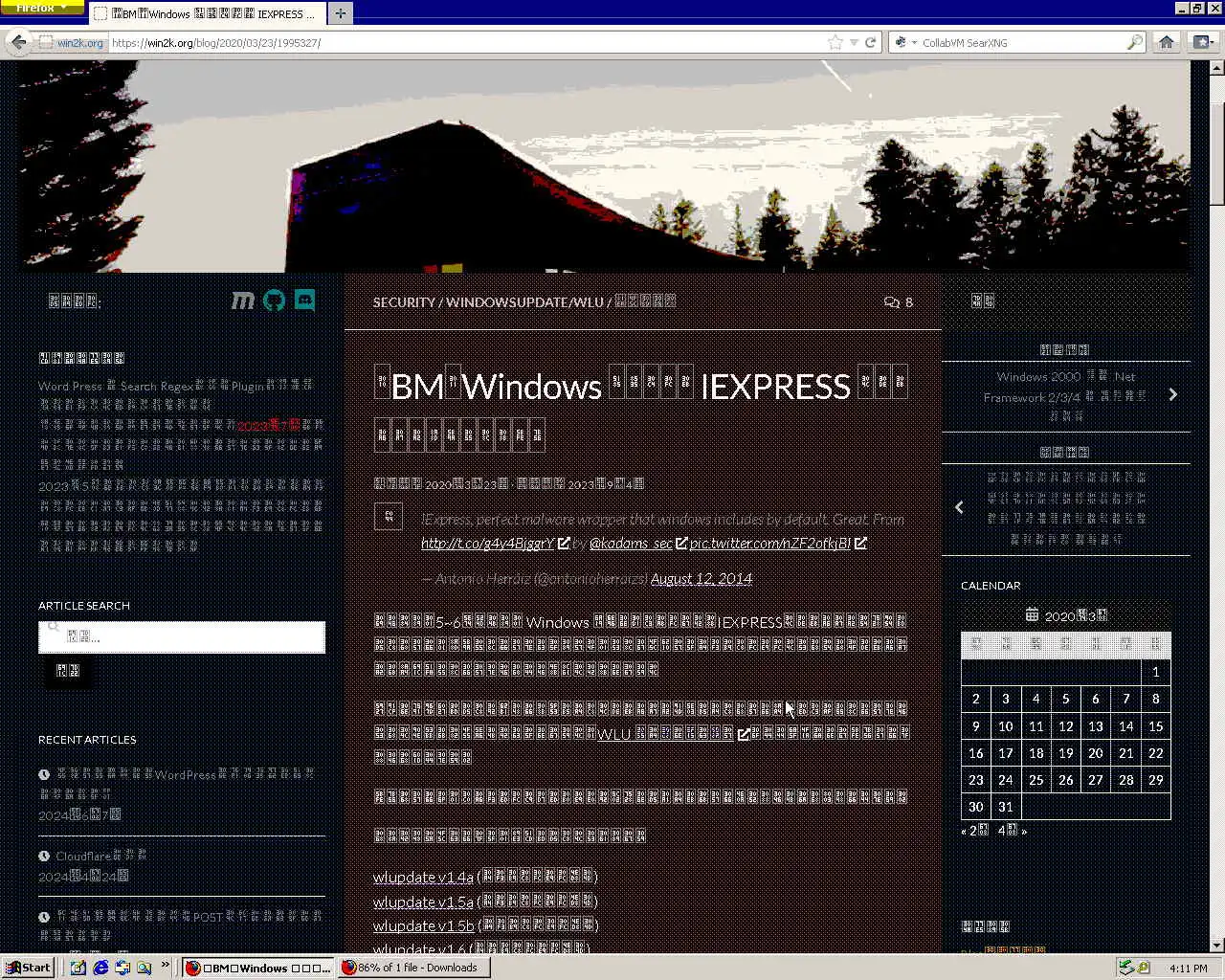The width and height of the screenshot is (1225, 980).
Task: Open the @kadams_sec Twitter link
Action: 631,543
